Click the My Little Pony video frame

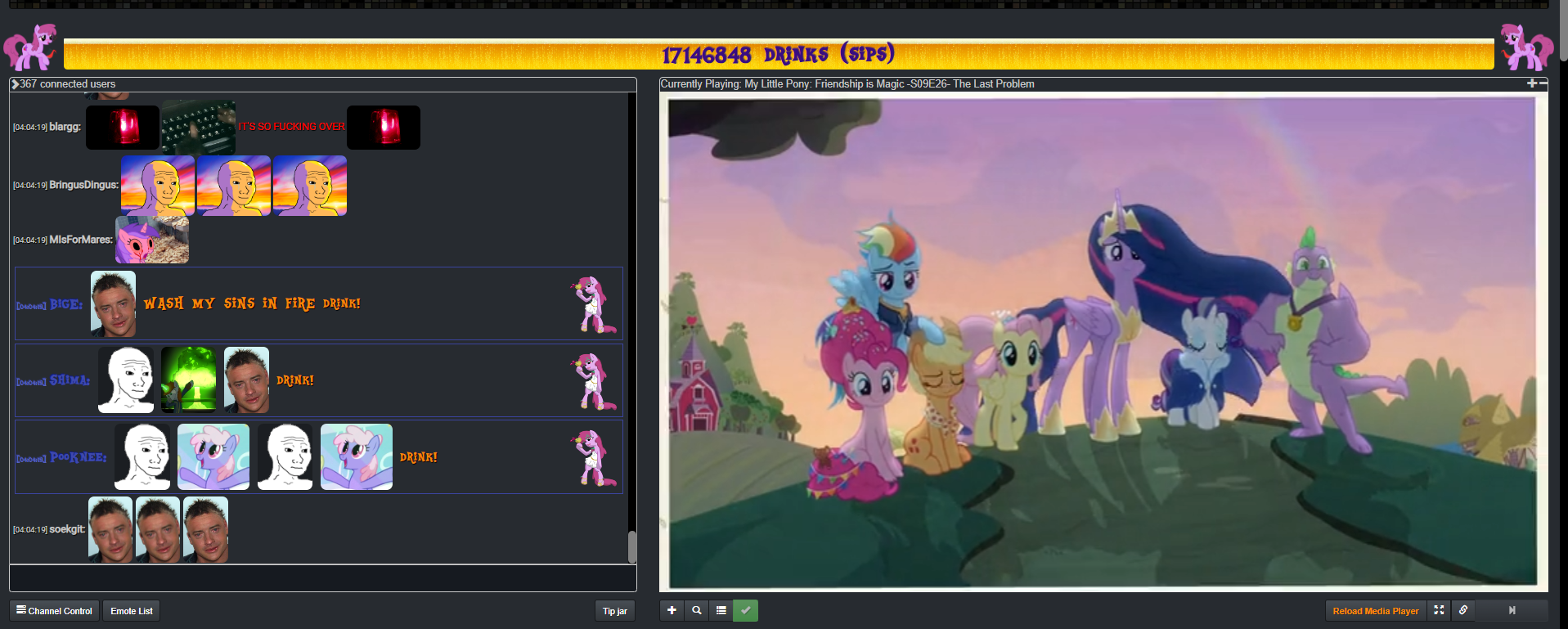click(1103, 342)
